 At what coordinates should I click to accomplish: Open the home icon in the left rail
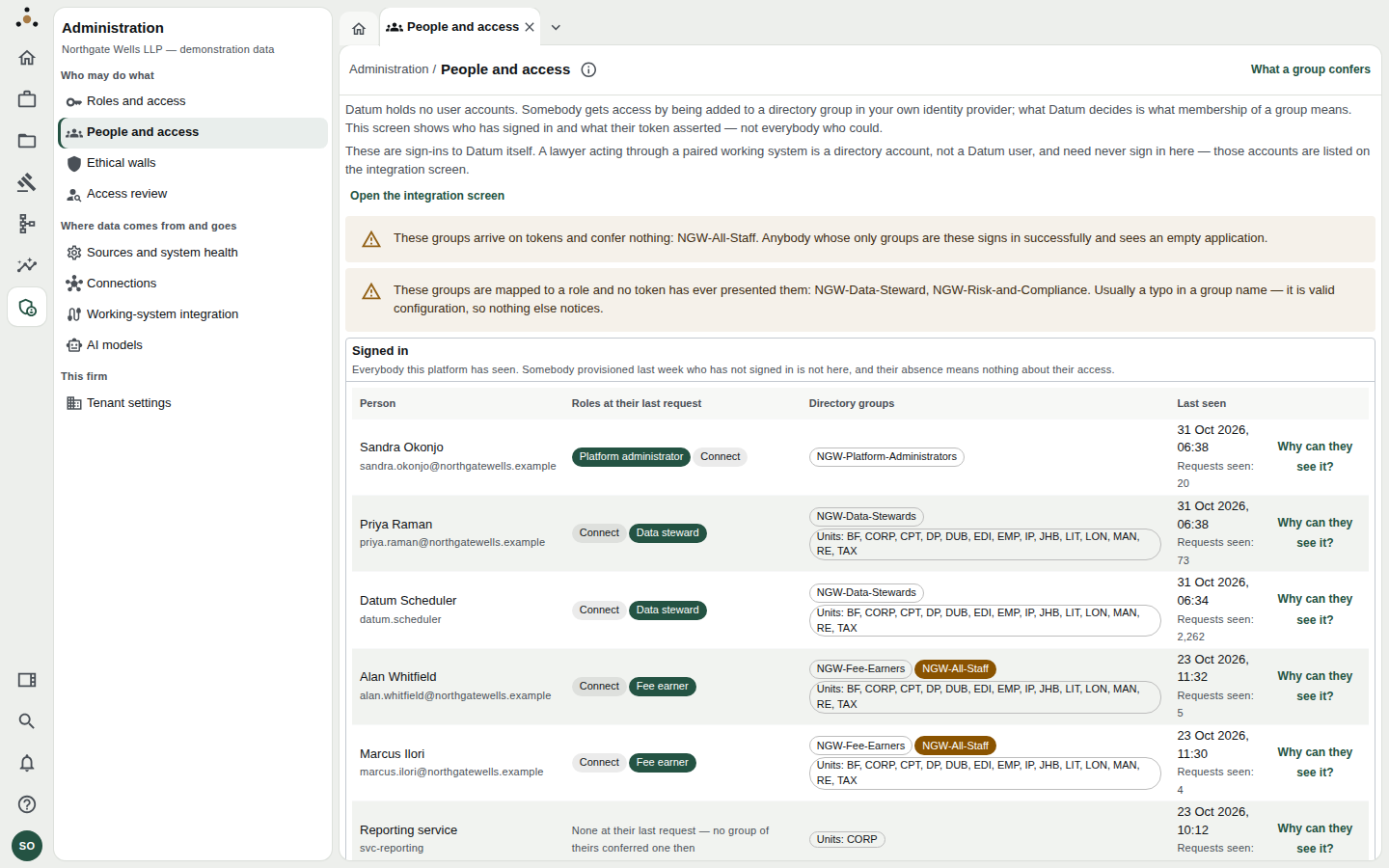(x=27, y=58)
